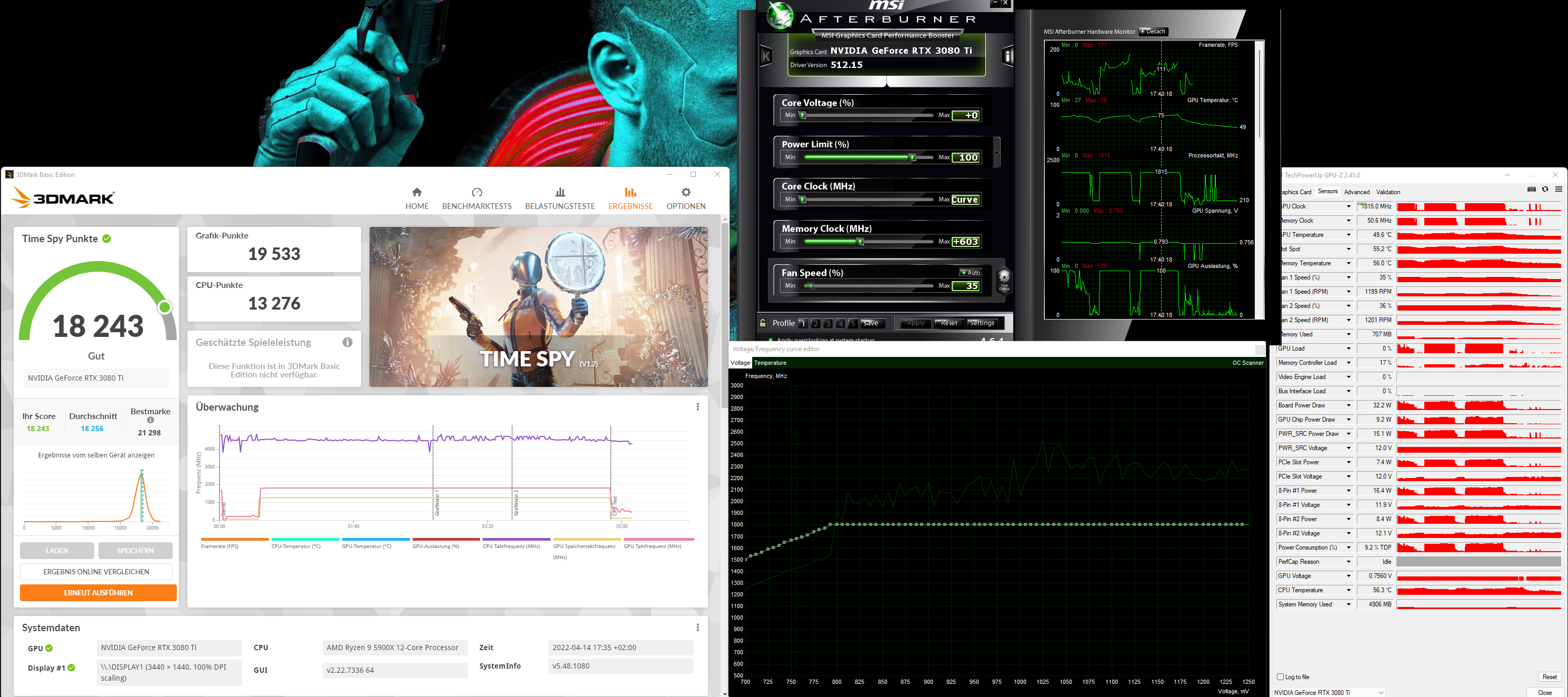
Task: Open the Optionen gear in 3DMark
Action: tap(685, 192)
